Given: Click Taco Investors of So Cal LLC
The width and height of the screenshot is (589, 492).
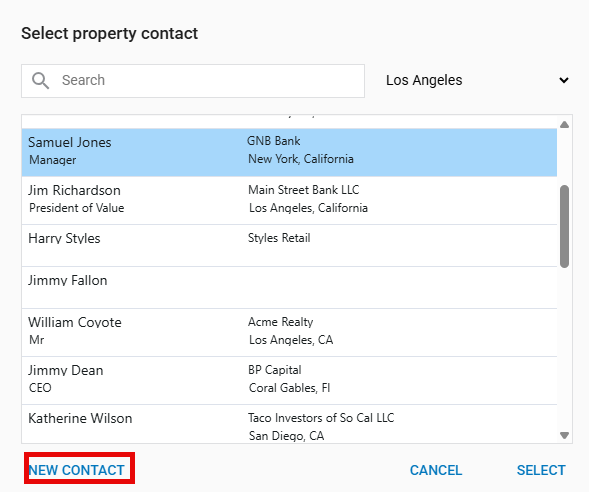Looking at the screenshot, I should 321,418.
